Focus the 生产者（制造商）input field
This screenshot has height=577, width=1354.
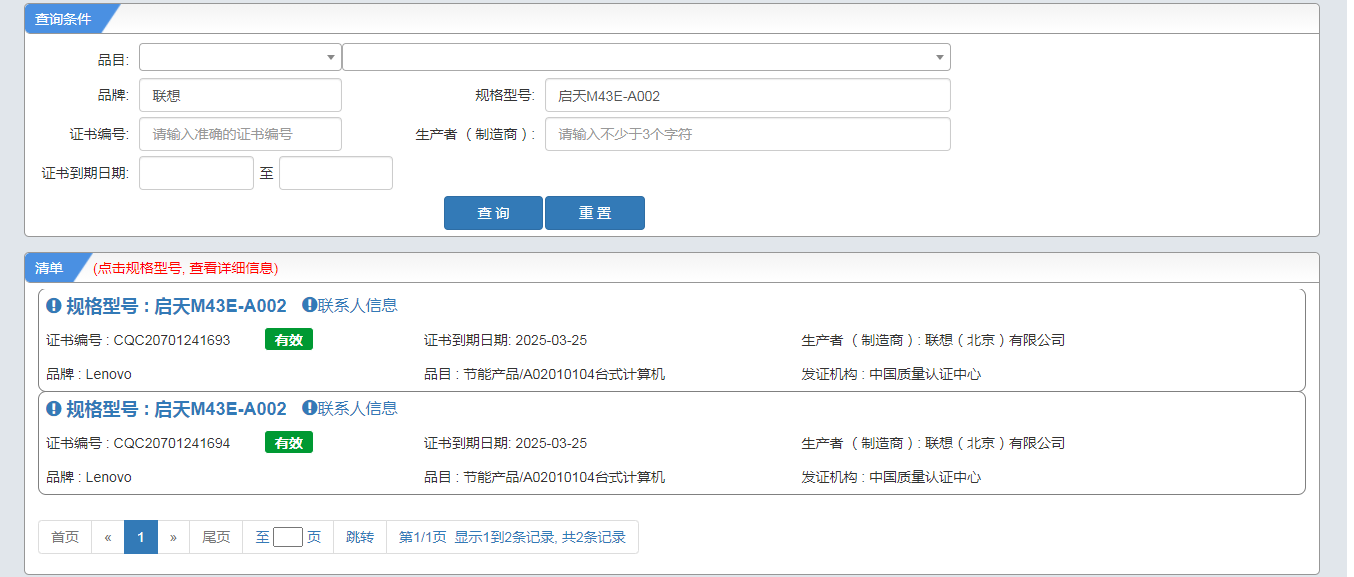[x=747, y=134]
